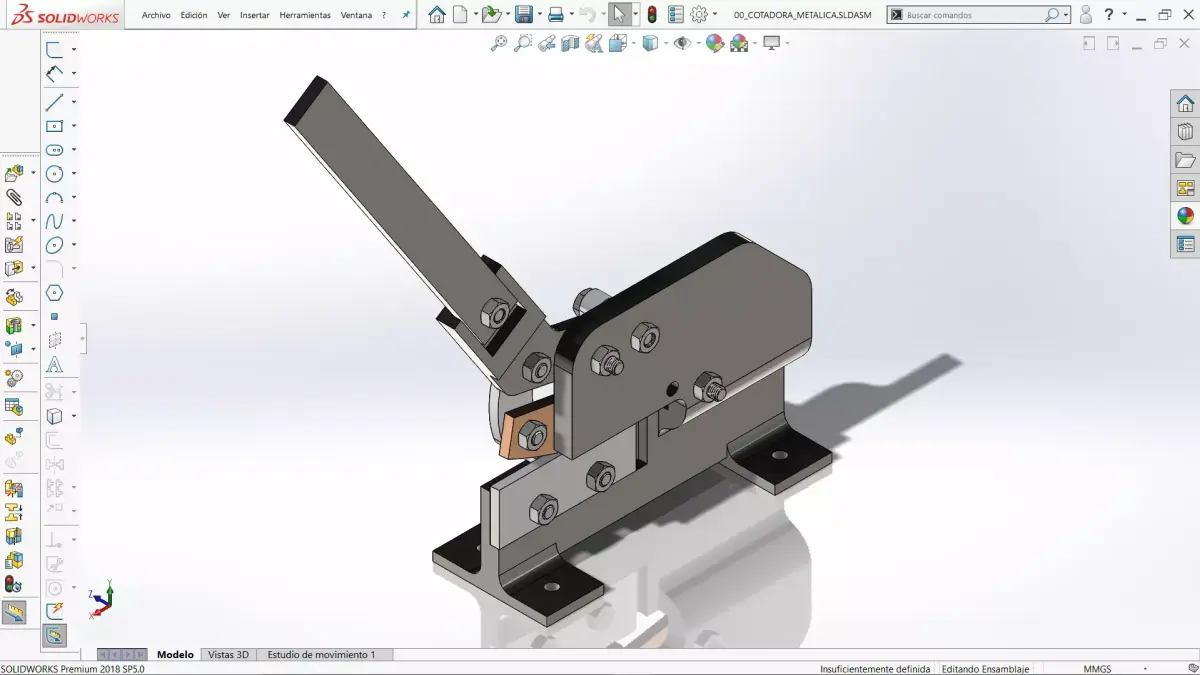Click the Rebuild traffic light icon in top toolbar
1200x675 pixels.
point(652,15)
